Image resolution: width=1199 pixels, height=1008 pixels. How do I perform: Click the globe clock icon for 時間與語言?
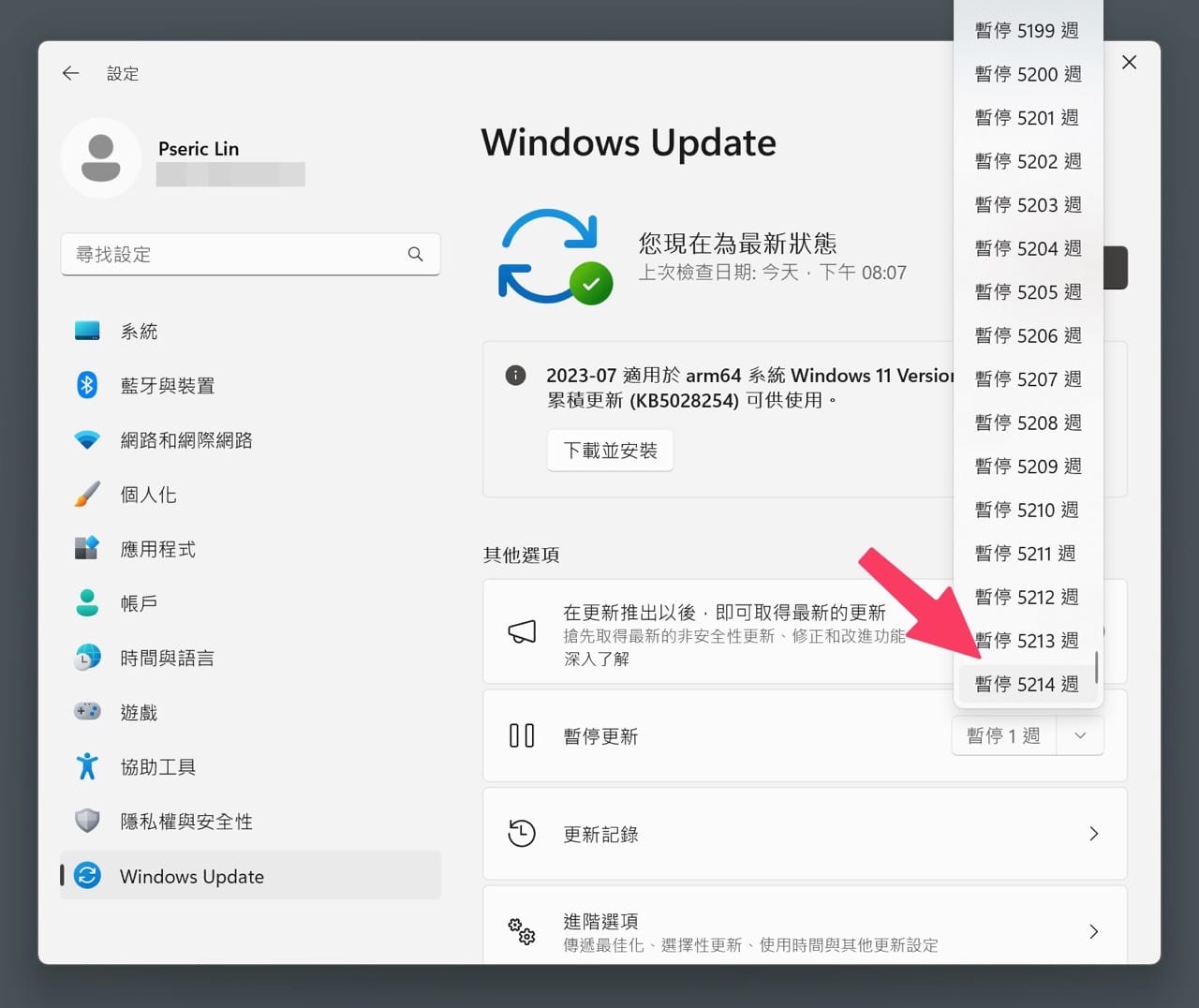click(87, 657)
